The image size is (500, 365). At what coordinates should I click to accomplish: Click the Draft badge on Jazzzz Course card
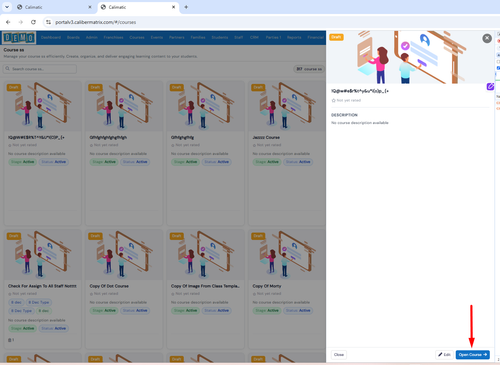pyautogui.click(x=258, y=87)
